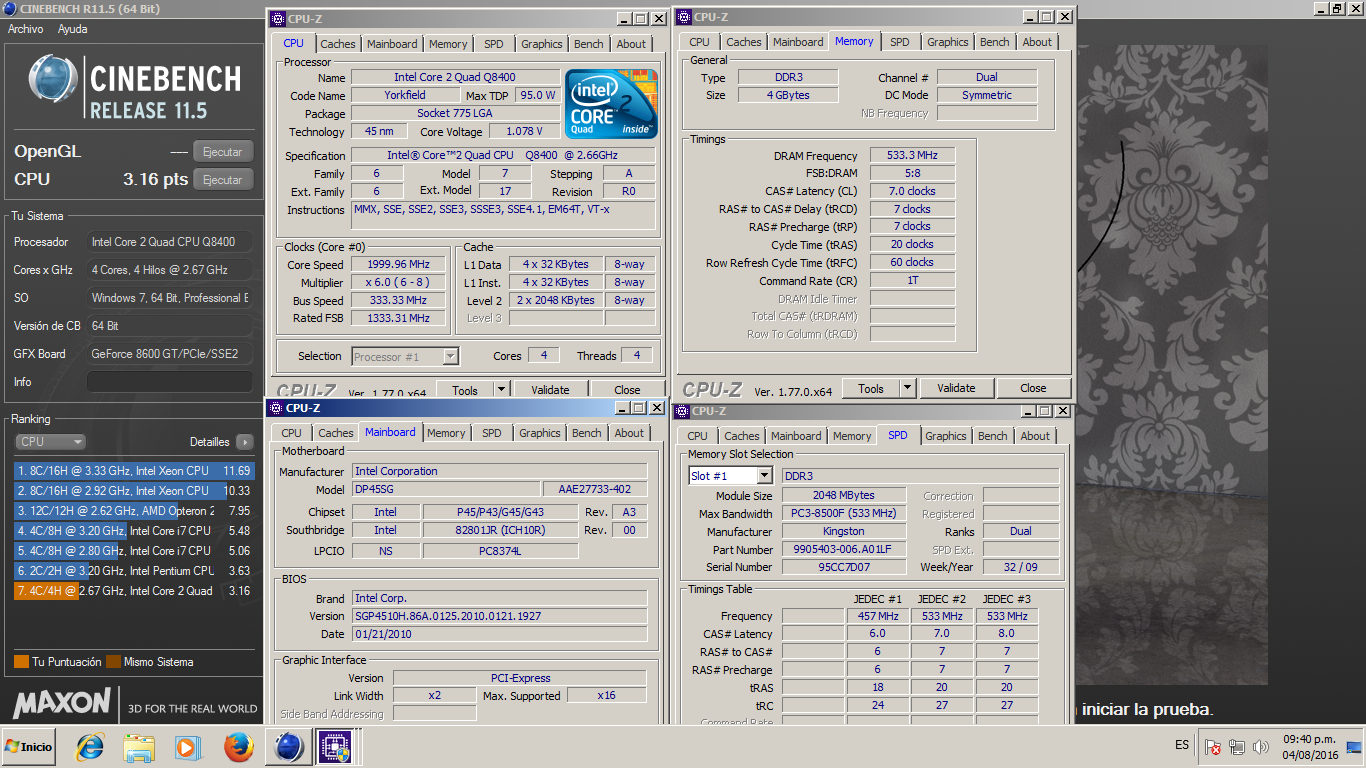The height and width of the screenshot is (768, 1366).
Task: Launch Windows Media Player from the taskbar
Action: pos(187,746)
